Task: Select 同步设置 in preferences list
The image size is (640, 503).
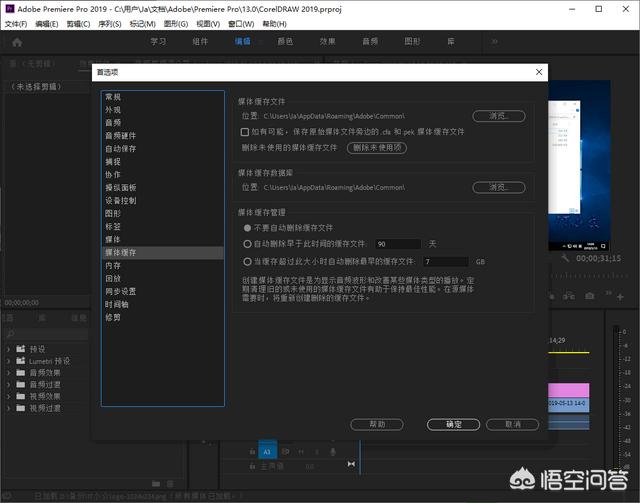Action: pyautogui.click(x=163, y=291)
